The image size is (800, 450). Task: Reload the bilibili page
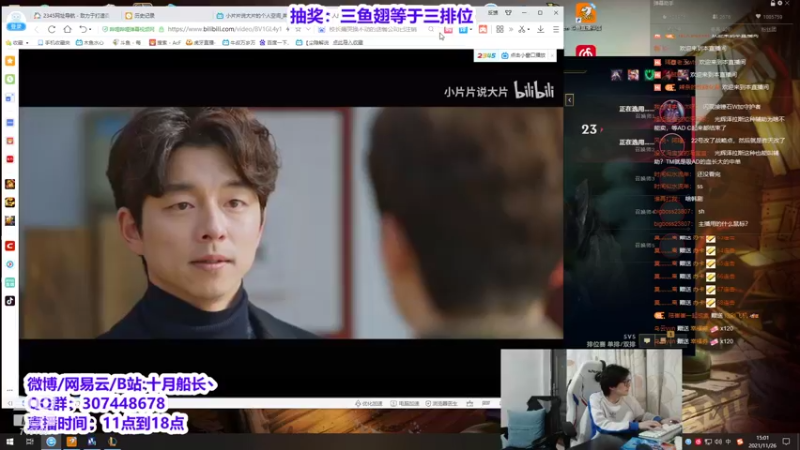52,29
